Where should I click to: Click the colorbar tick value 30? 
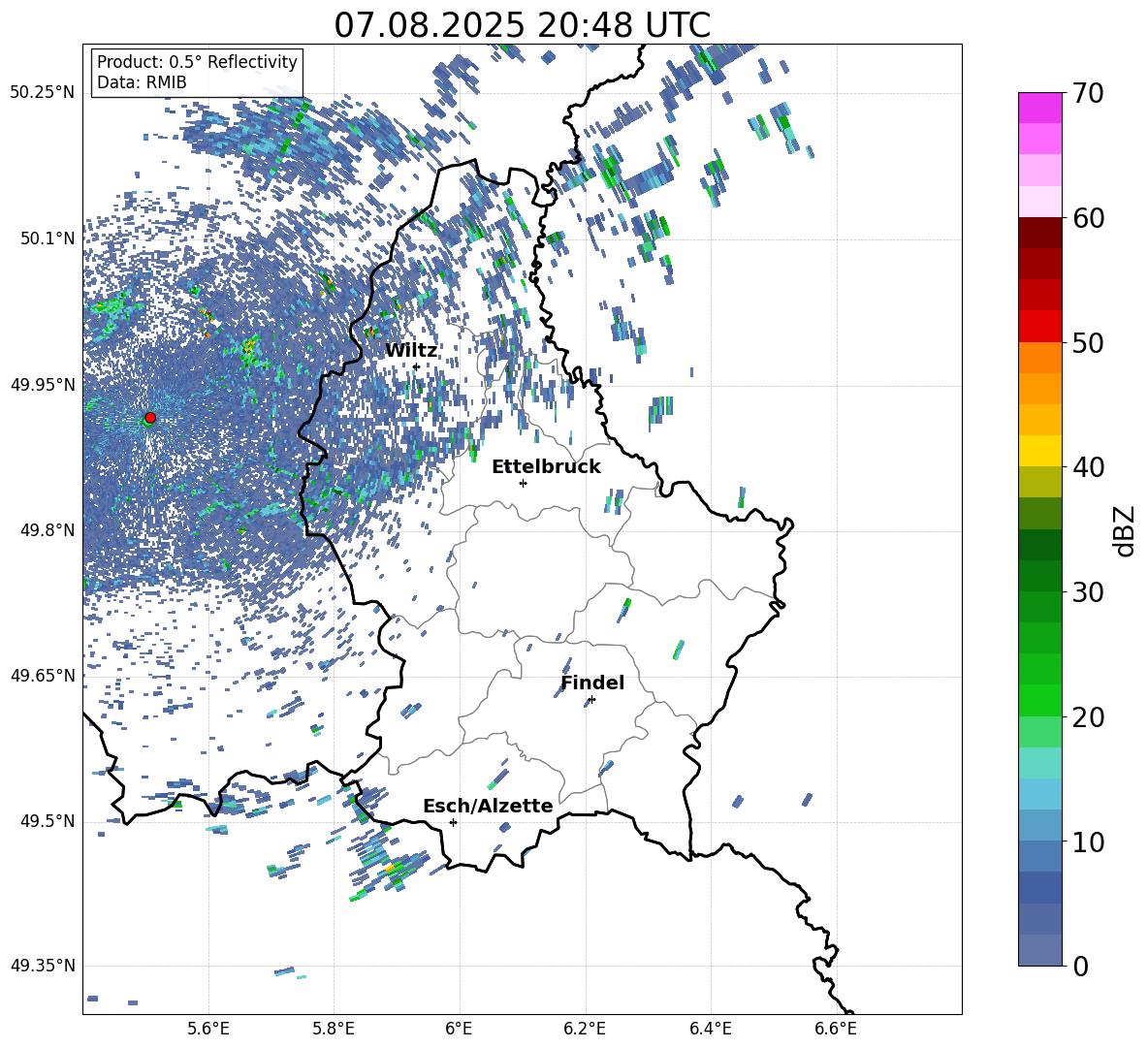pos(1088,592)
